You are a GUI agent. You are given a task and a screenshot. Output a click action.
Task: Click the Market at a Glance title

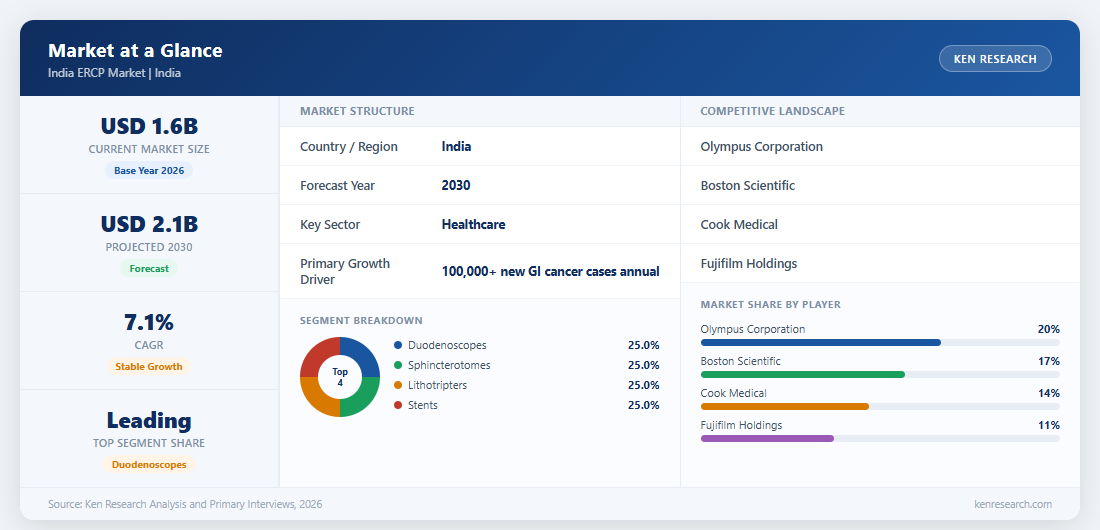135,51
